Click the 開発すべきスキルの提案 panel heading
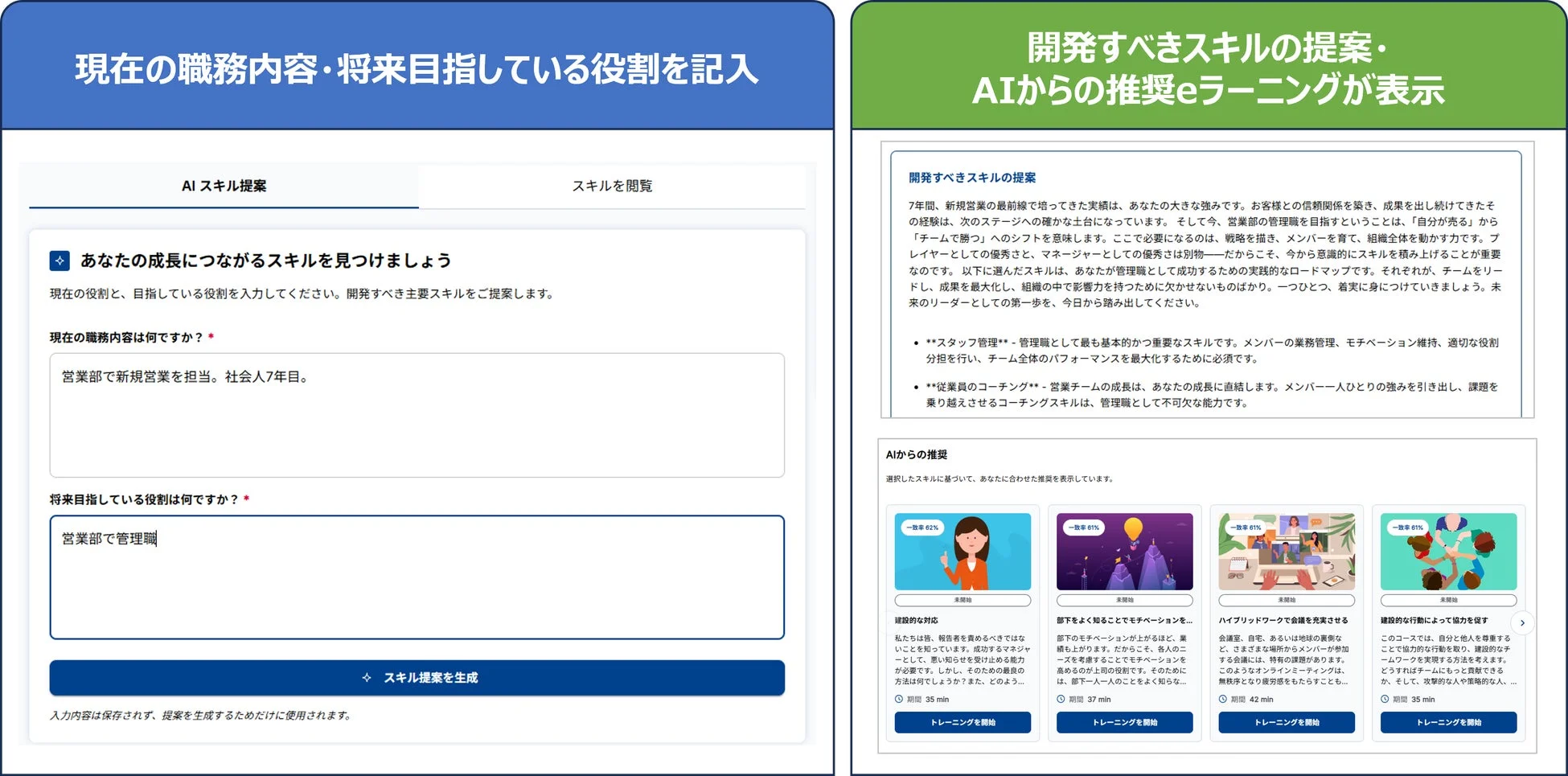 (972, 178)
